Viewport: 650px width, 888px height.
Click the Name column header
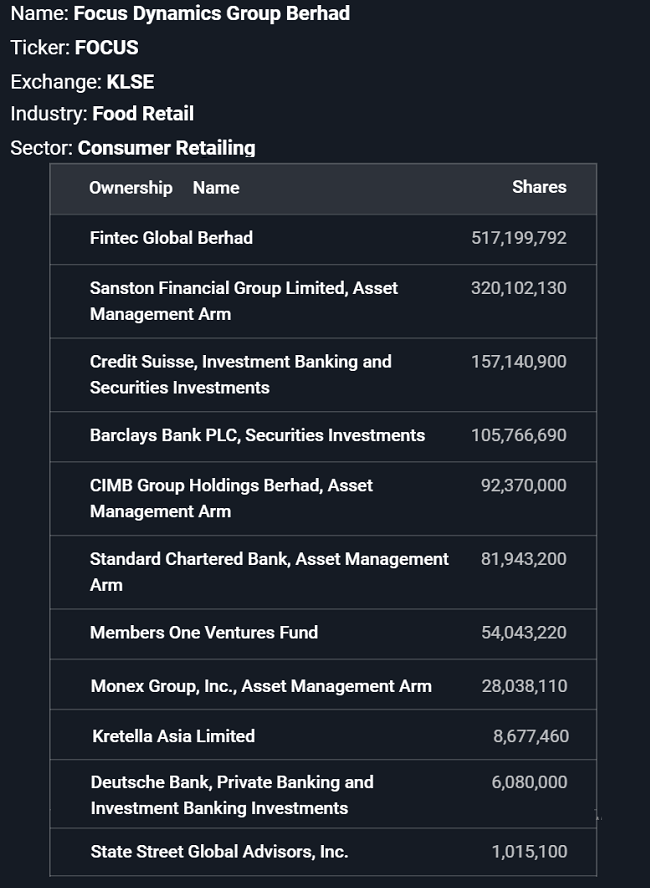(216, 187)
